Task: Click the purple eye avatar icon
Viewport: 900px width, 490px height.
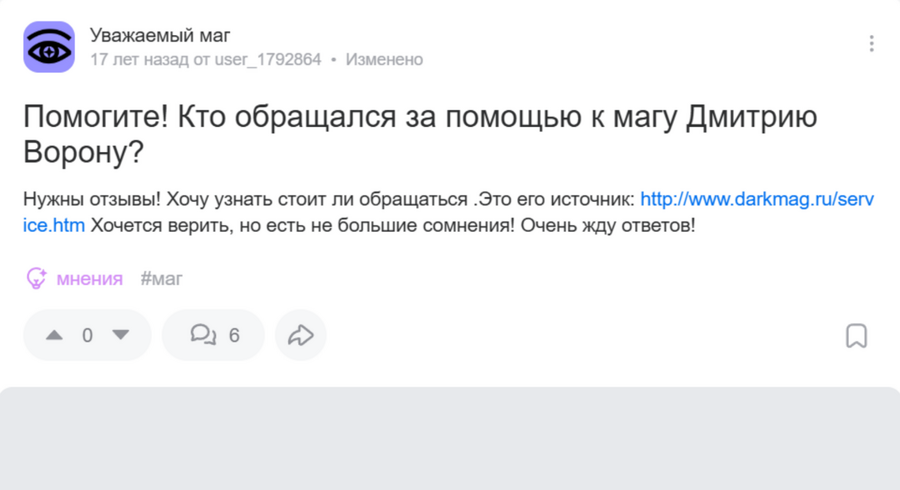Action: [49, 47]
